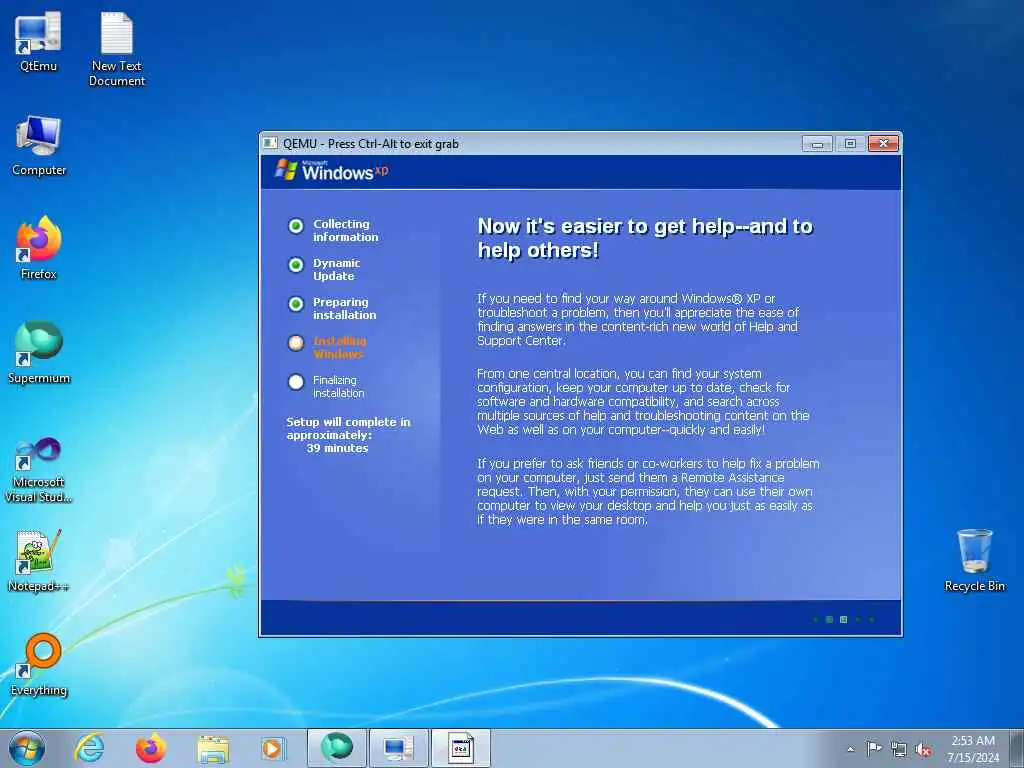Click the paragraph about Remote Assistance request
Image resolution: width=1024 pixels, height=768 pixels.
coord(648,491)
